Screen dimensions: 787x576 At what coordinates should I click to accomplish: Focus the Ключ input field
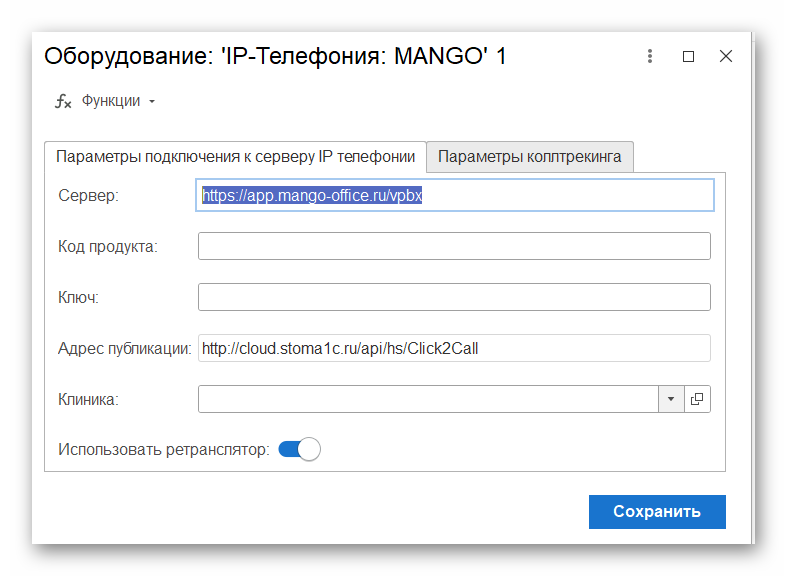point(454,297)
